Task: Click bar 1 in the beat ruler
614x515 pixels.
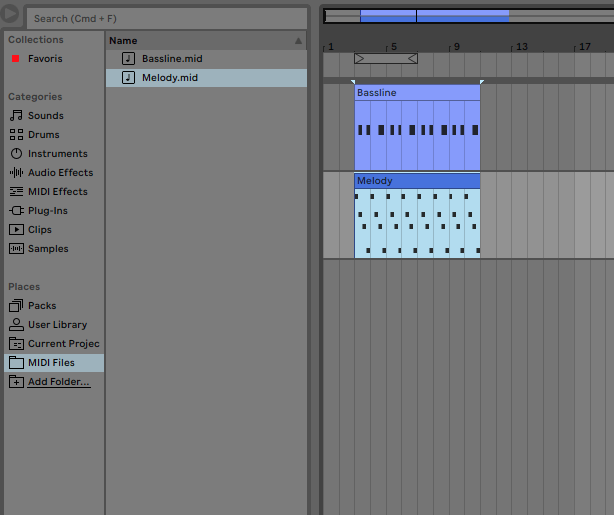Action: click(x=331, y=47)
